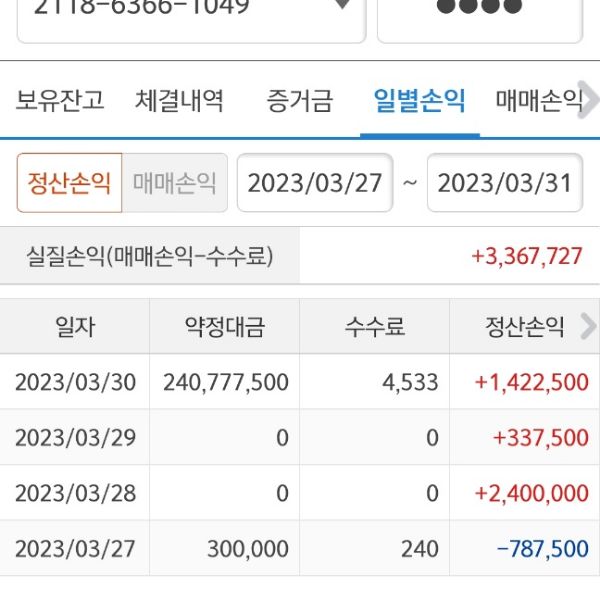Pick start date 2023/03/27

(x=315, y=183)
